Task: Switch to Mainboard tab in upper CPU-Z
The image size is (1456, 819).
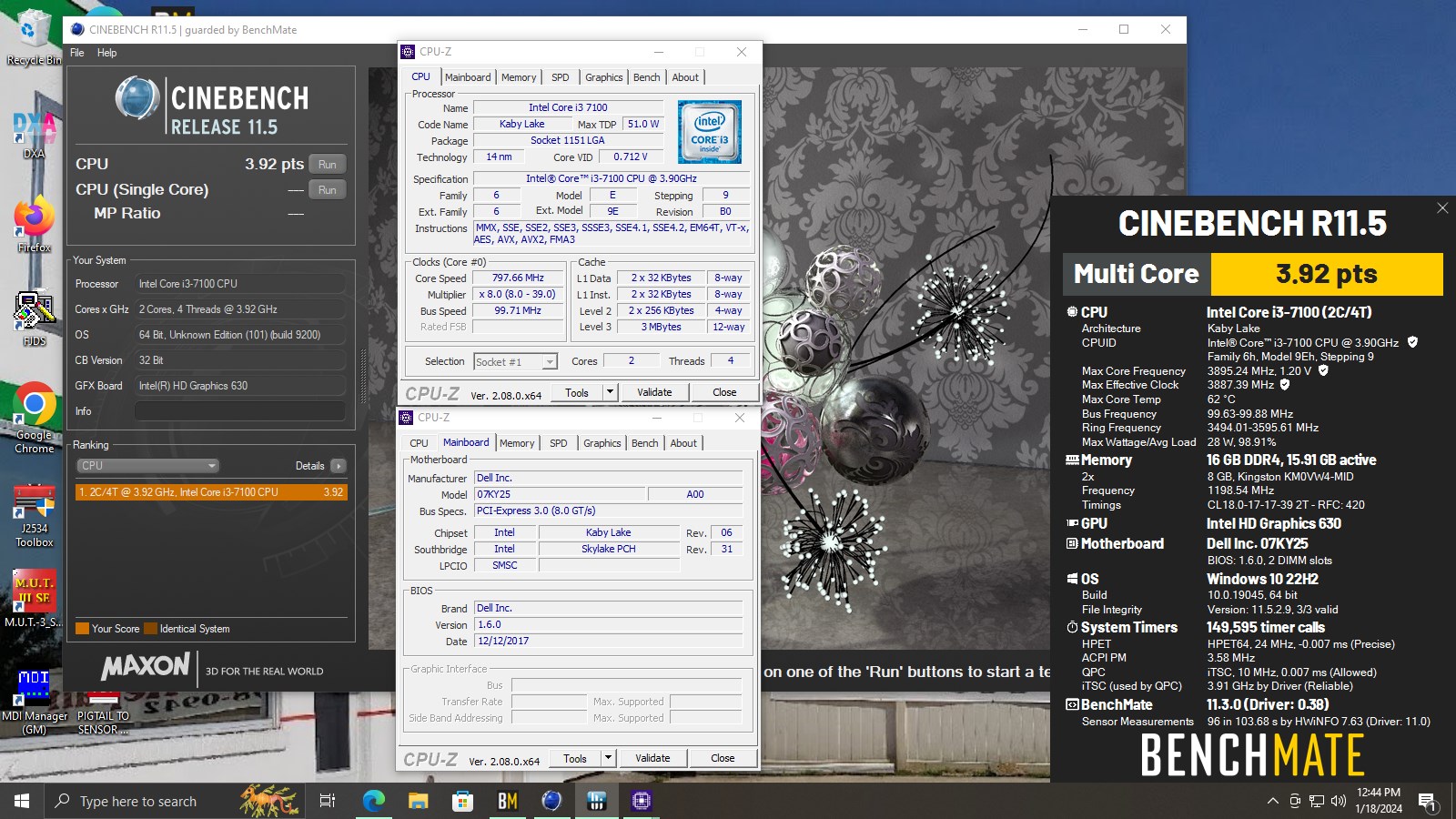Action: coord(468,77)
